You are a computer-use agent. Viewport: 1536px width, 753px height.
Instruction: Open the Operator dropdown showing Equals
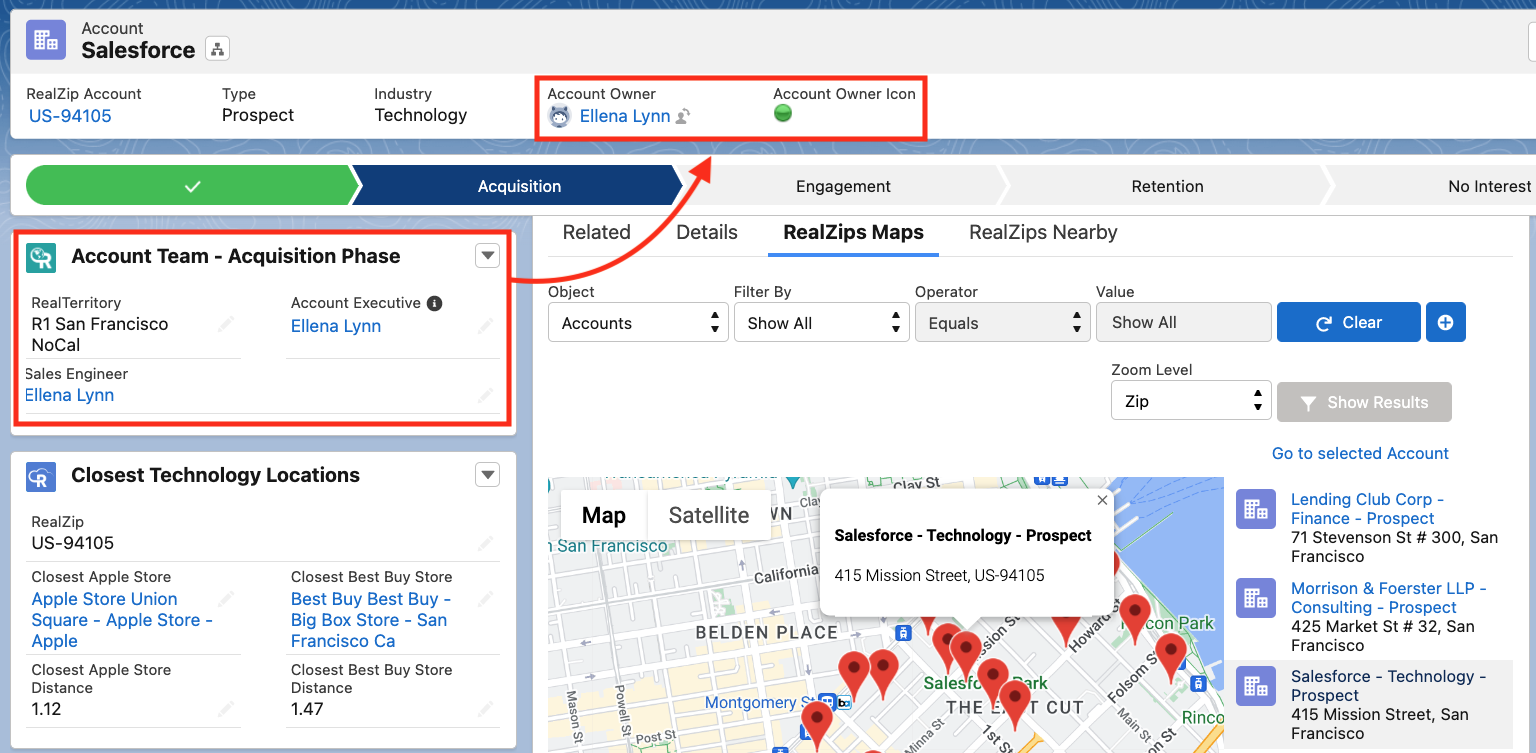coord(1003,323)
